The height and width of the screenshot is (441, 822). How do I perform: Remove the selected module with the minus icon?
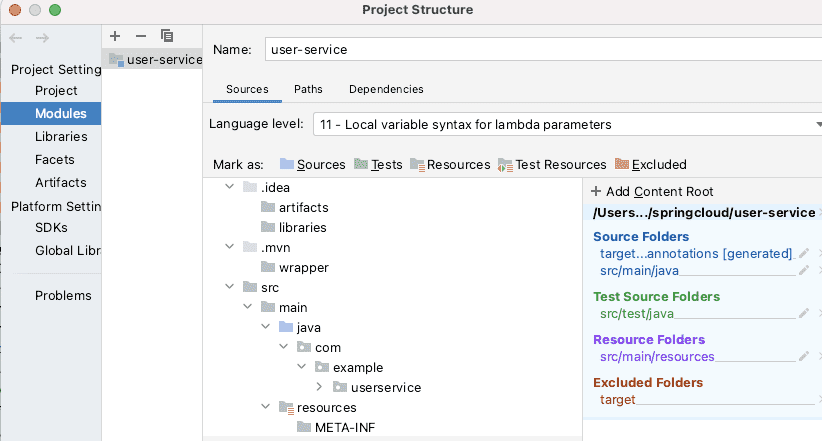point(140,36)
